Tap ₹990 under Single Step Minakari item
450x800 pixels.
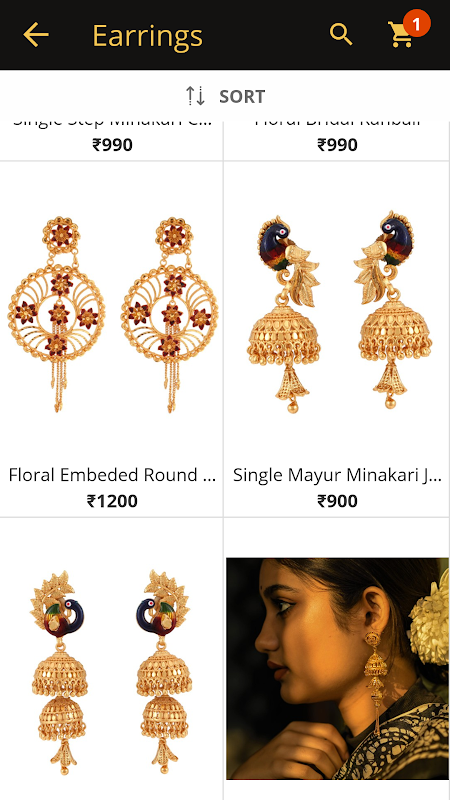(112, 145)
